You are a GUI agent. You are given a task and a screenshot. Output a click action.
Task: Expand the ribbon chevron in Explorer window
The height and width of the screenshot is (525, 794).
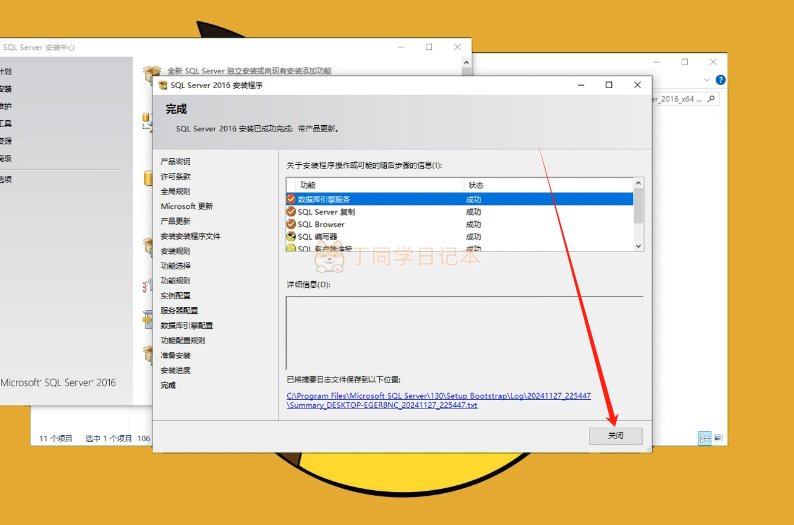(707, 80)
